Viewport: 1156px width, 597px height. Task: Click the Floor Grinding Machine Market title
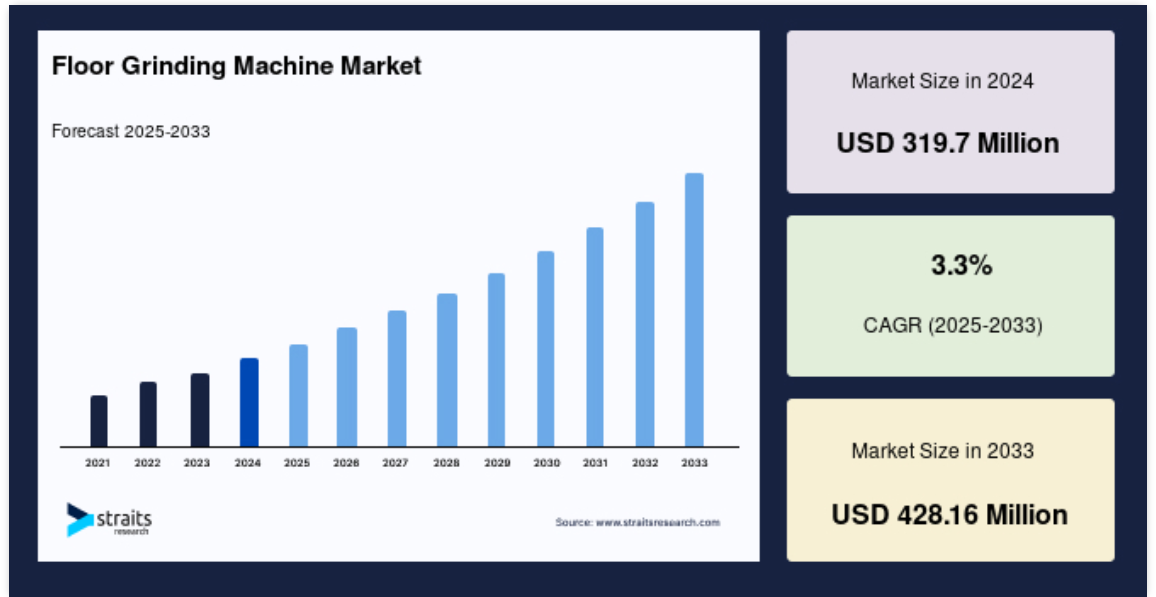point(237,66)
